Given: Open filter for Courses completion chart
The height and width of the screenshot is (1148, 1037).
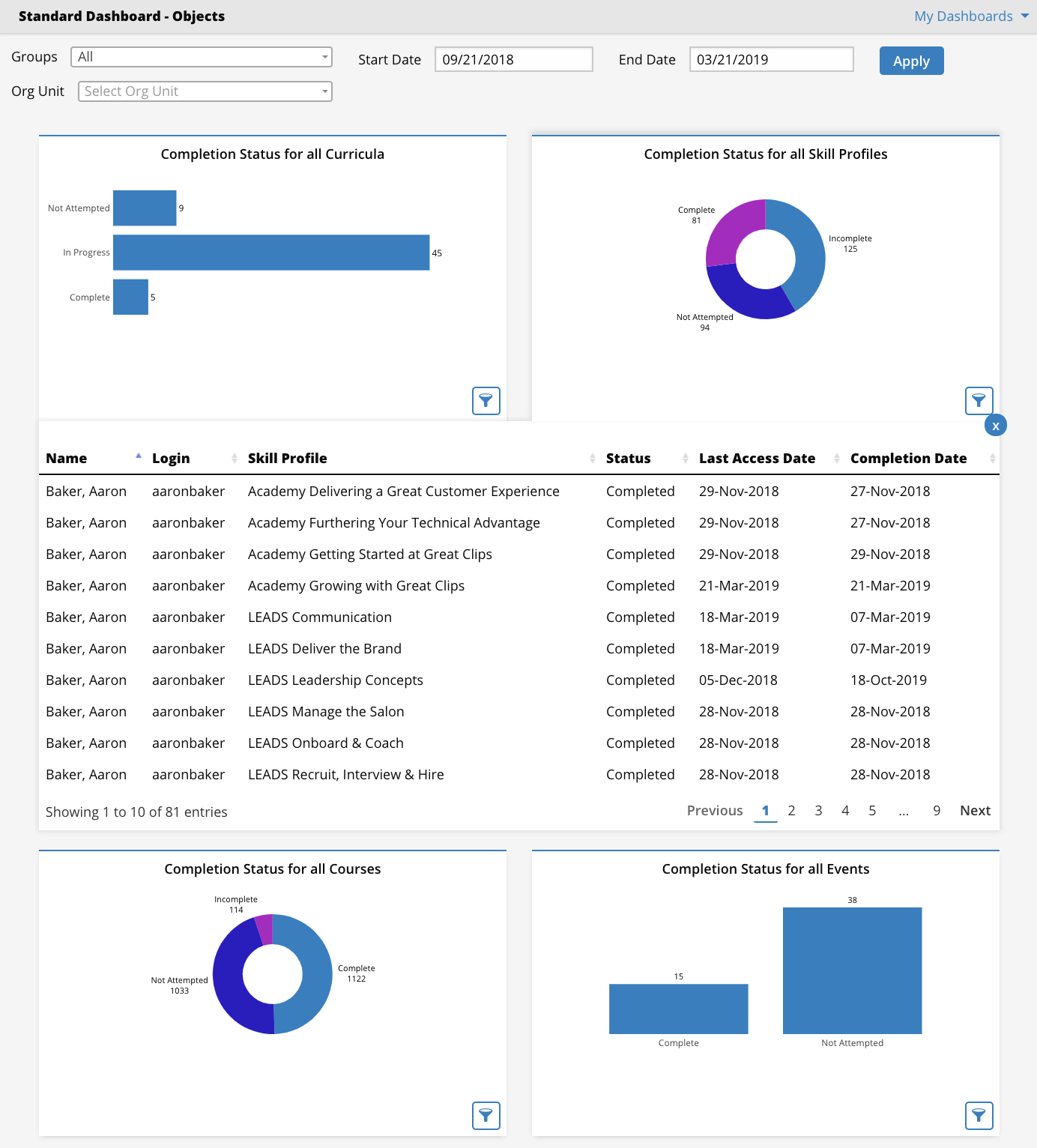Looking at the screenshot, I should coord(486,1116).
